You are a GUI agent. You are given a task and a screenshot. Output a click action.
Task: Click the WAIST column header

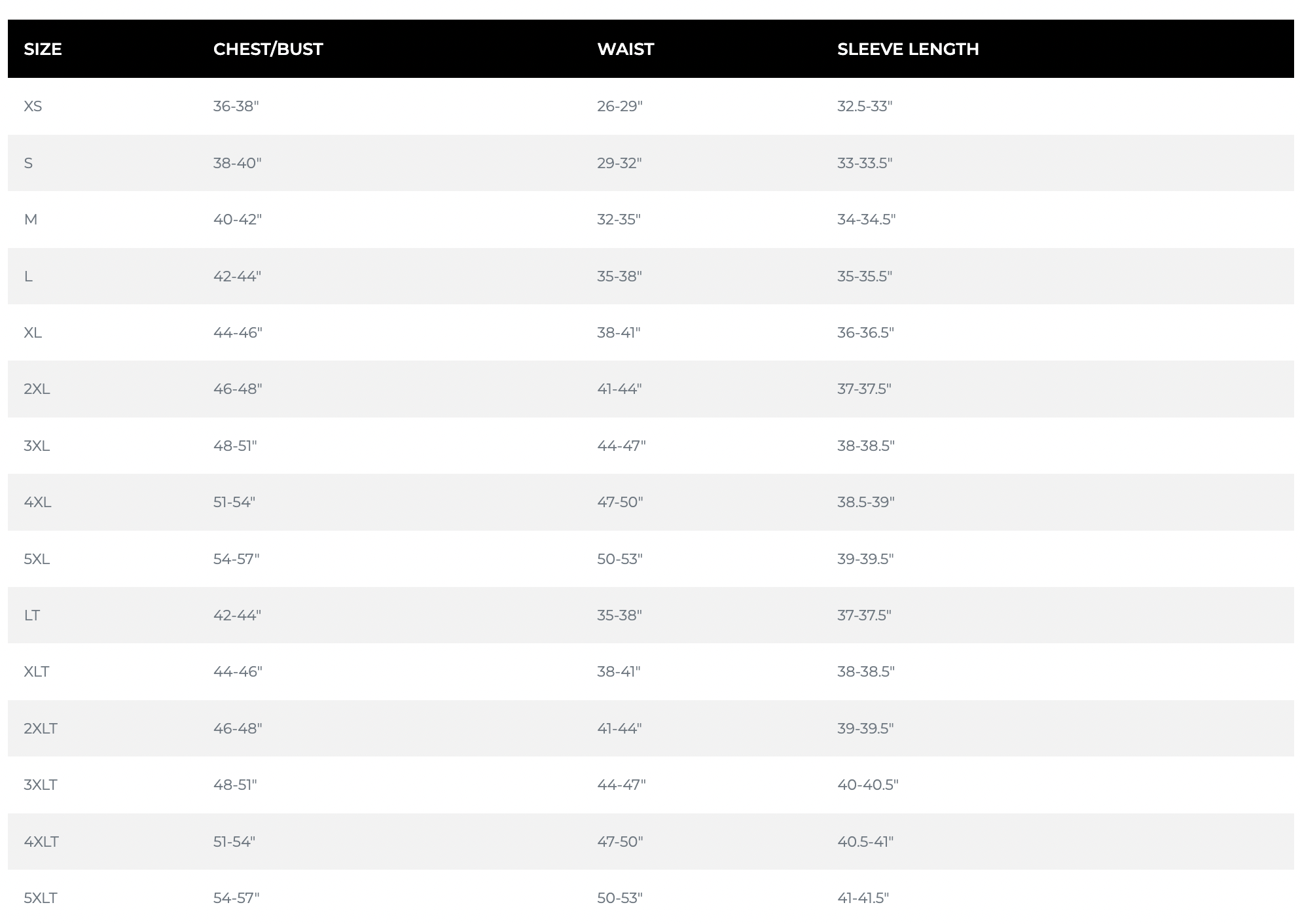point(625,49)
